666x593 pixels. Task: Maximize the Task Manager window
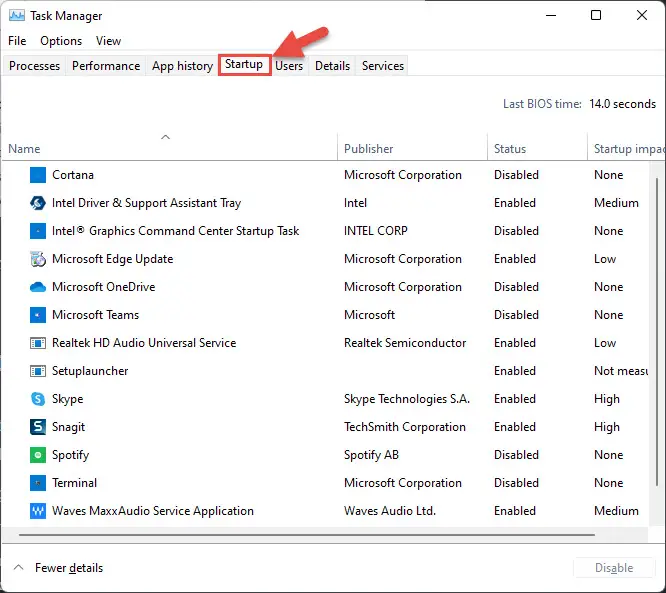point(596,15)
